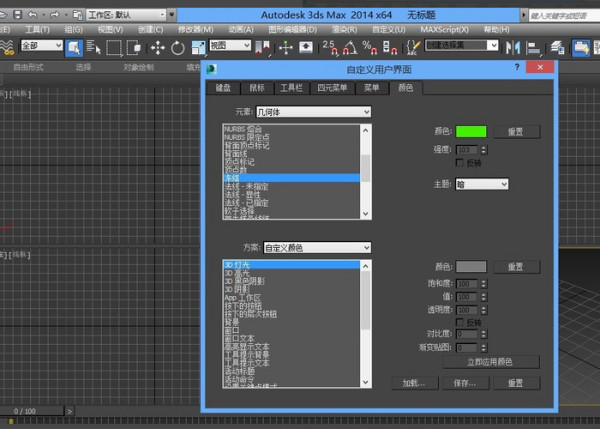Image resolution: width=600 pixels, height=429 pixels.
Task: Click the 饱和度 value field
Action: pyautogui.click(x=467, y=284)
